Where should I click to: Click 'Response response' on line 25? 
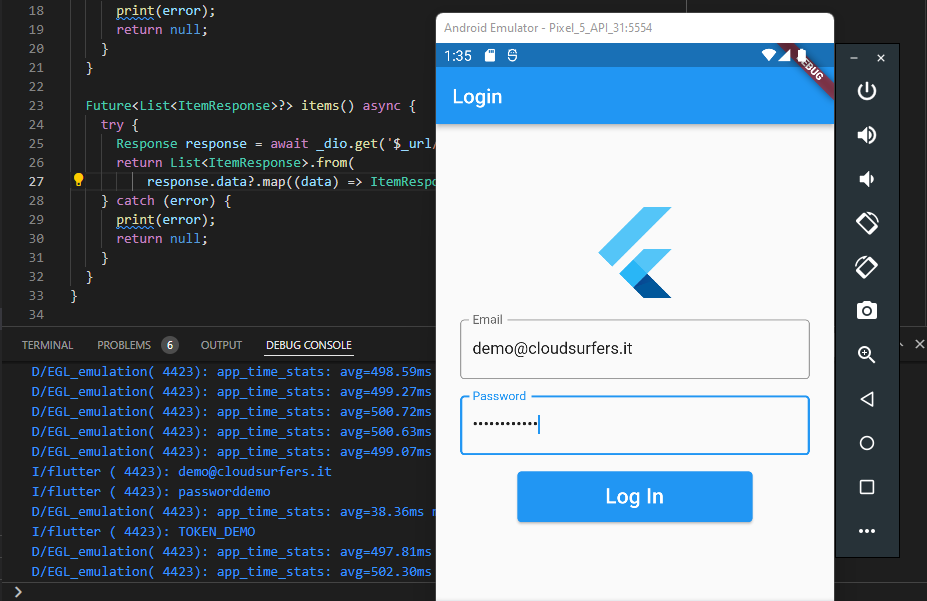click(x=181, y=144)
